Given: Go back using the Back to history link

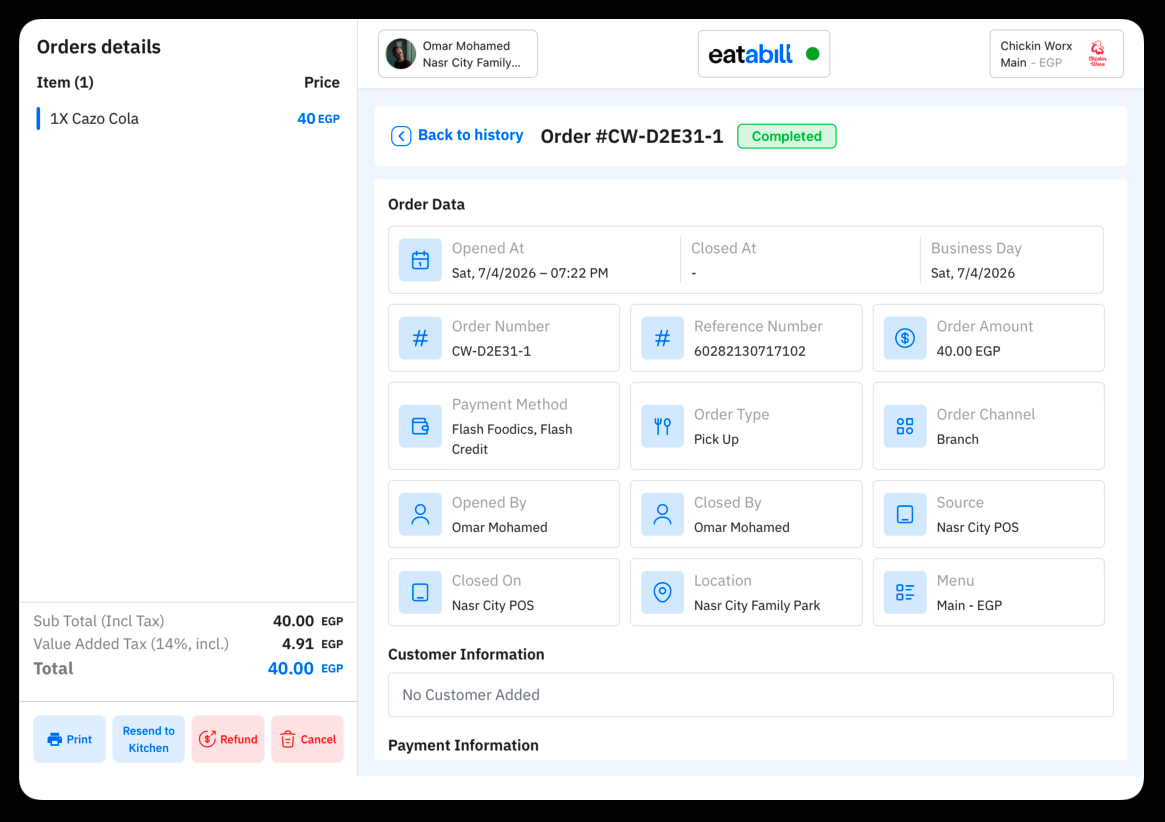Looking at the screenshot, I should coord(457,135).
